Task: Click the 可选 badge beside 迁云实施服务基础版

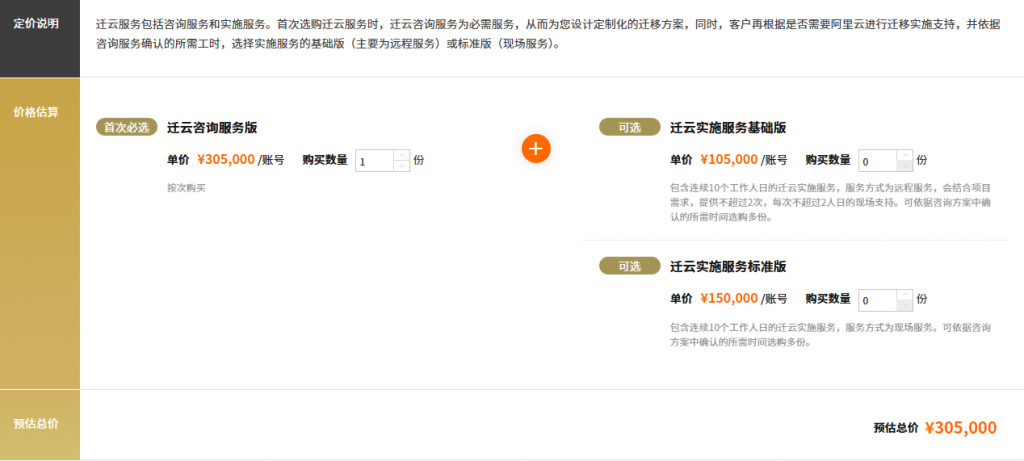Action: [x=629, y=127]
